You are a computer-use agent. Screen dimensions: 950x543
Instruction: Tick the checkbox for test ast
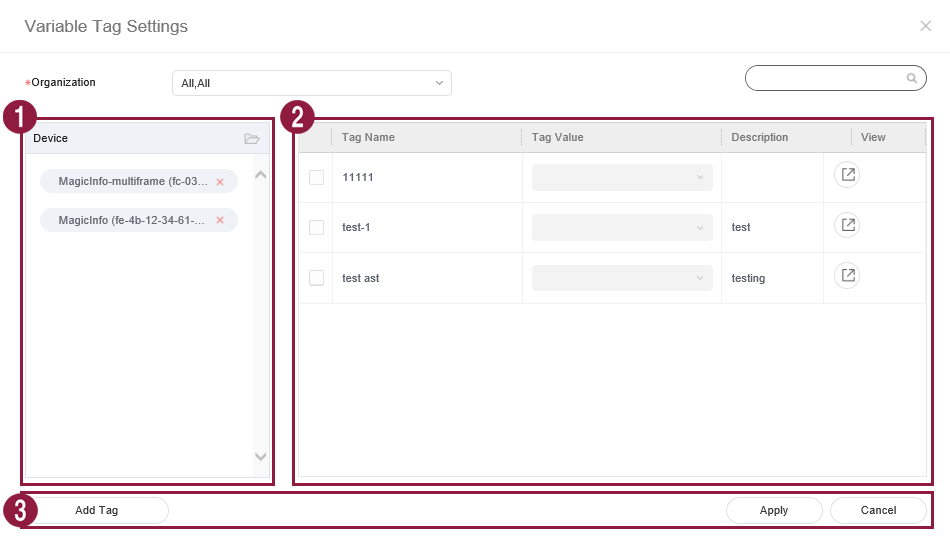click(x=316, y=278)
